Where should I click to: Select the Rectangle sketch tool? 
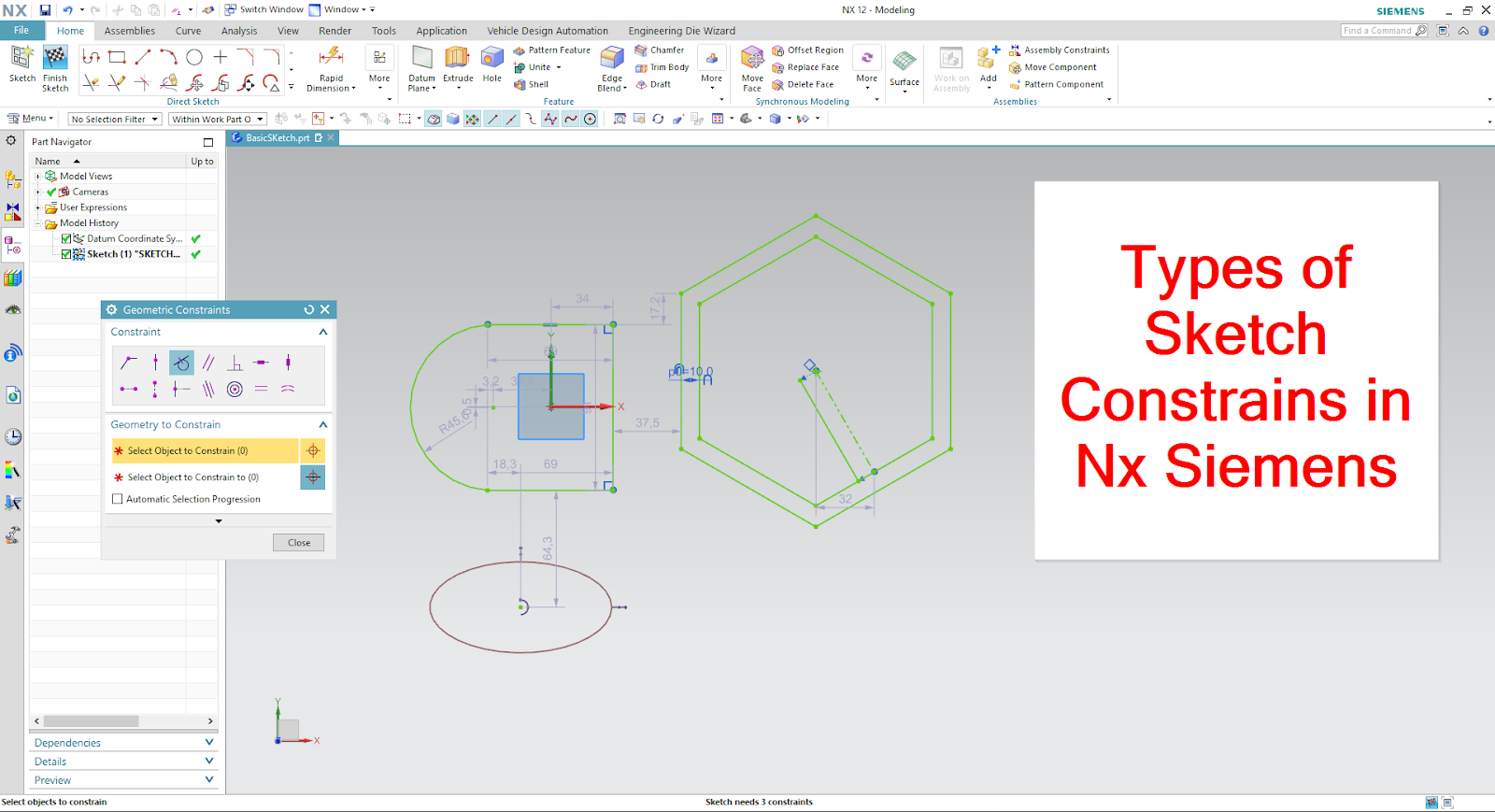pos(117,57)
